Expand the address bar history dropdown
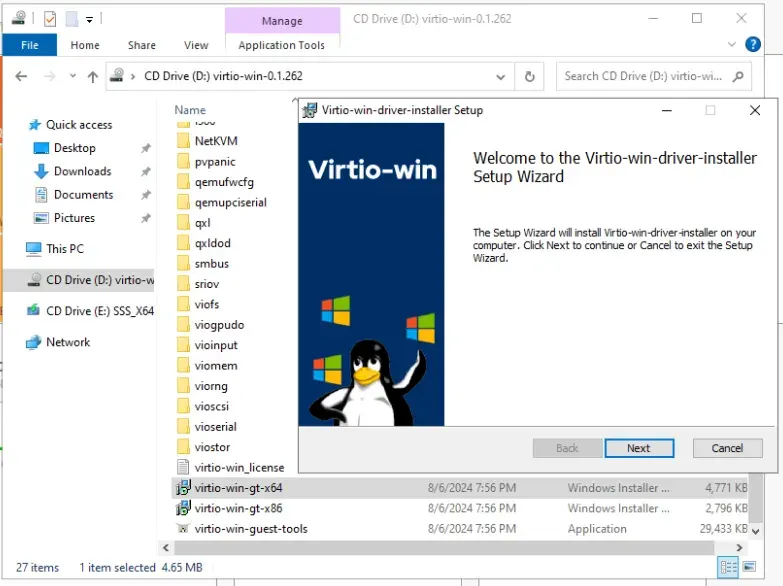Viewport: 783px width, 586px height. 500,76
